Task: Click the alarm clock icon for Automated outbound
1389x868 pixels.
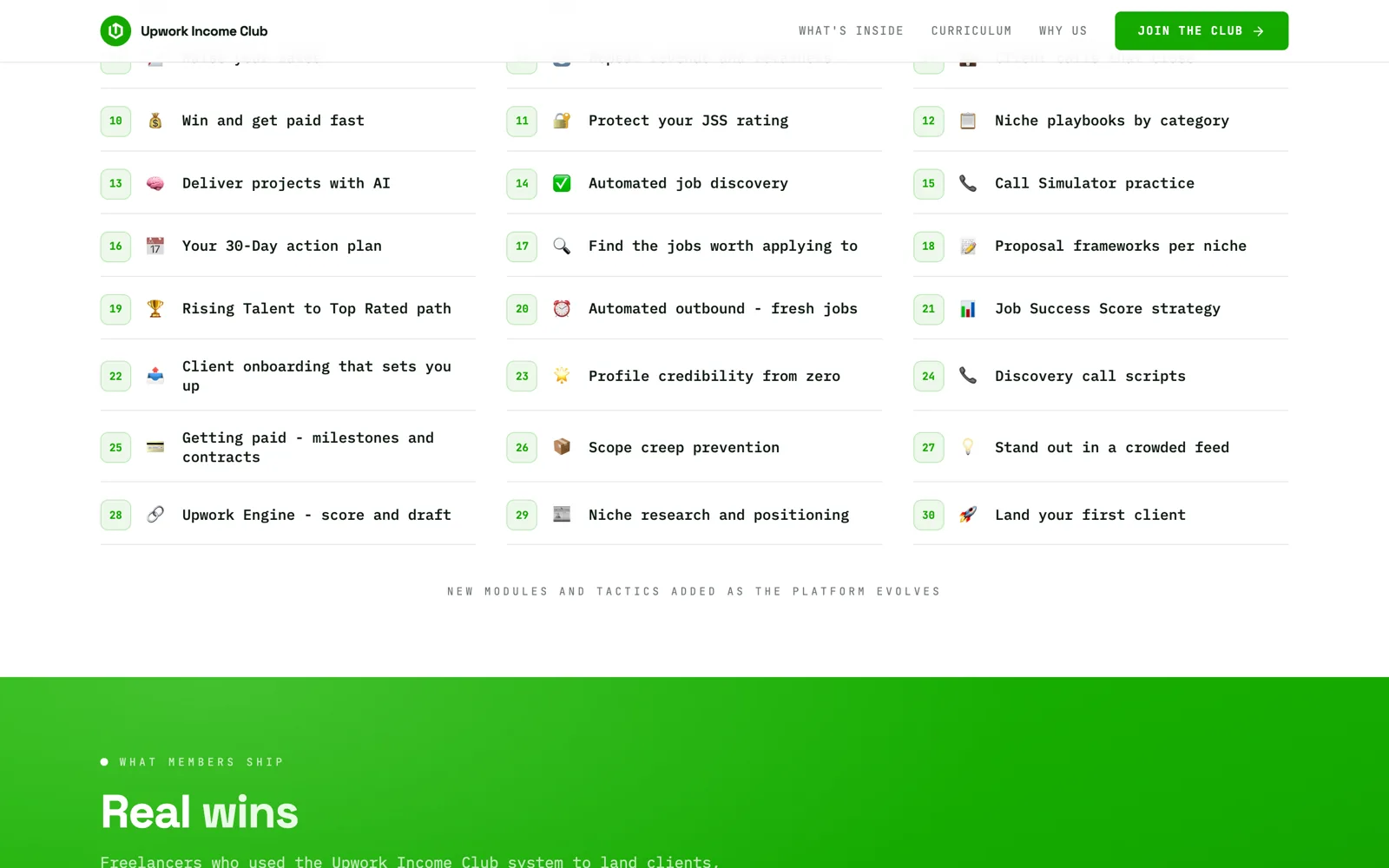Action: [x=562, y=308]
